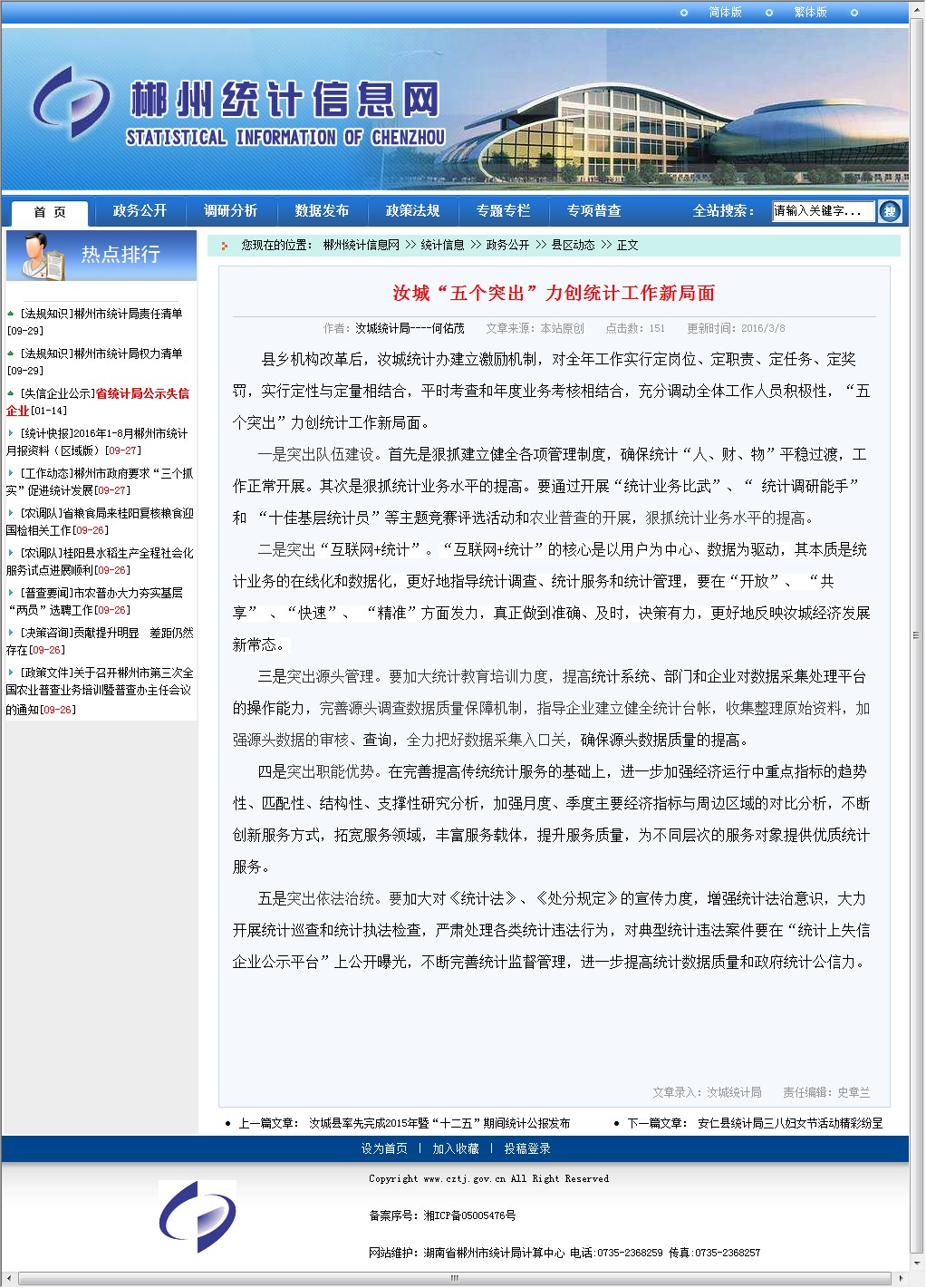Click the vertical scrollbar thumb

pos(917,635)
